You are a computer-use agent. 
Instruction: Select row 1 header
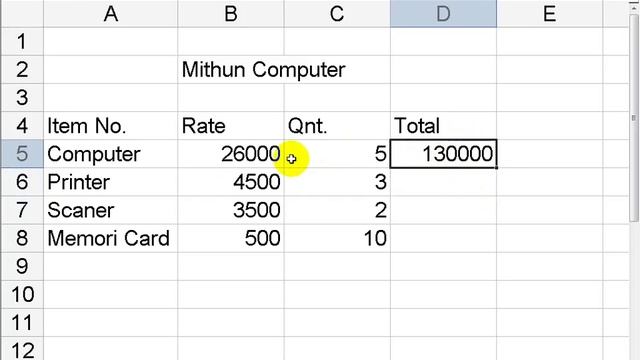(22, 42)
